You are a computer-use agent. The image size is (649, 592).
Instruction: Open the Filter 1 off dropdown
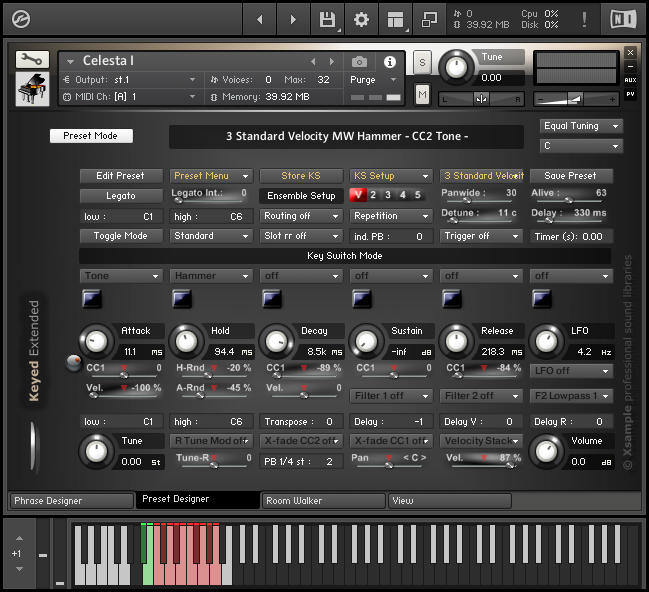(391, 396)
